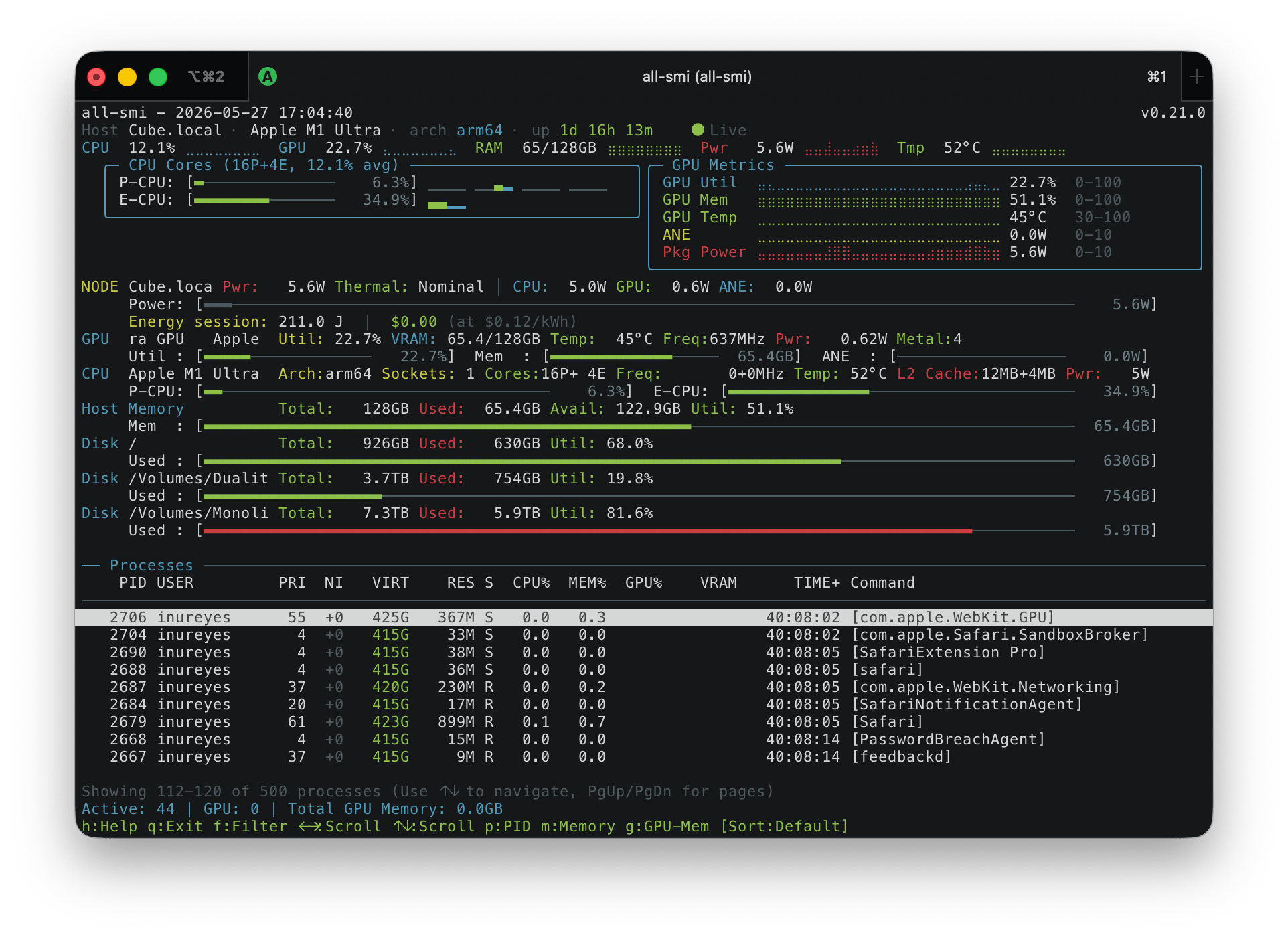This screenshot has width=1288, height=937.
Task: Click the host memory usage bar
Action: coord(639,426)
